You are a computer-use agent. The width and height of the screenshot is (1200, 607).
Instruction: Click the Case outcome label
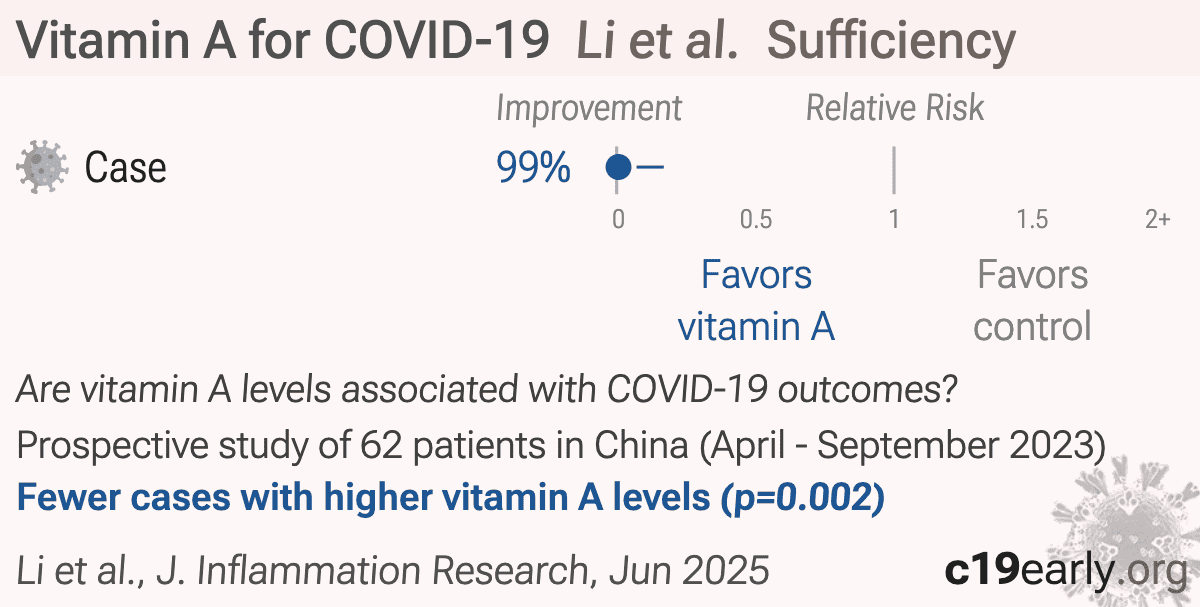coord(125,168)
